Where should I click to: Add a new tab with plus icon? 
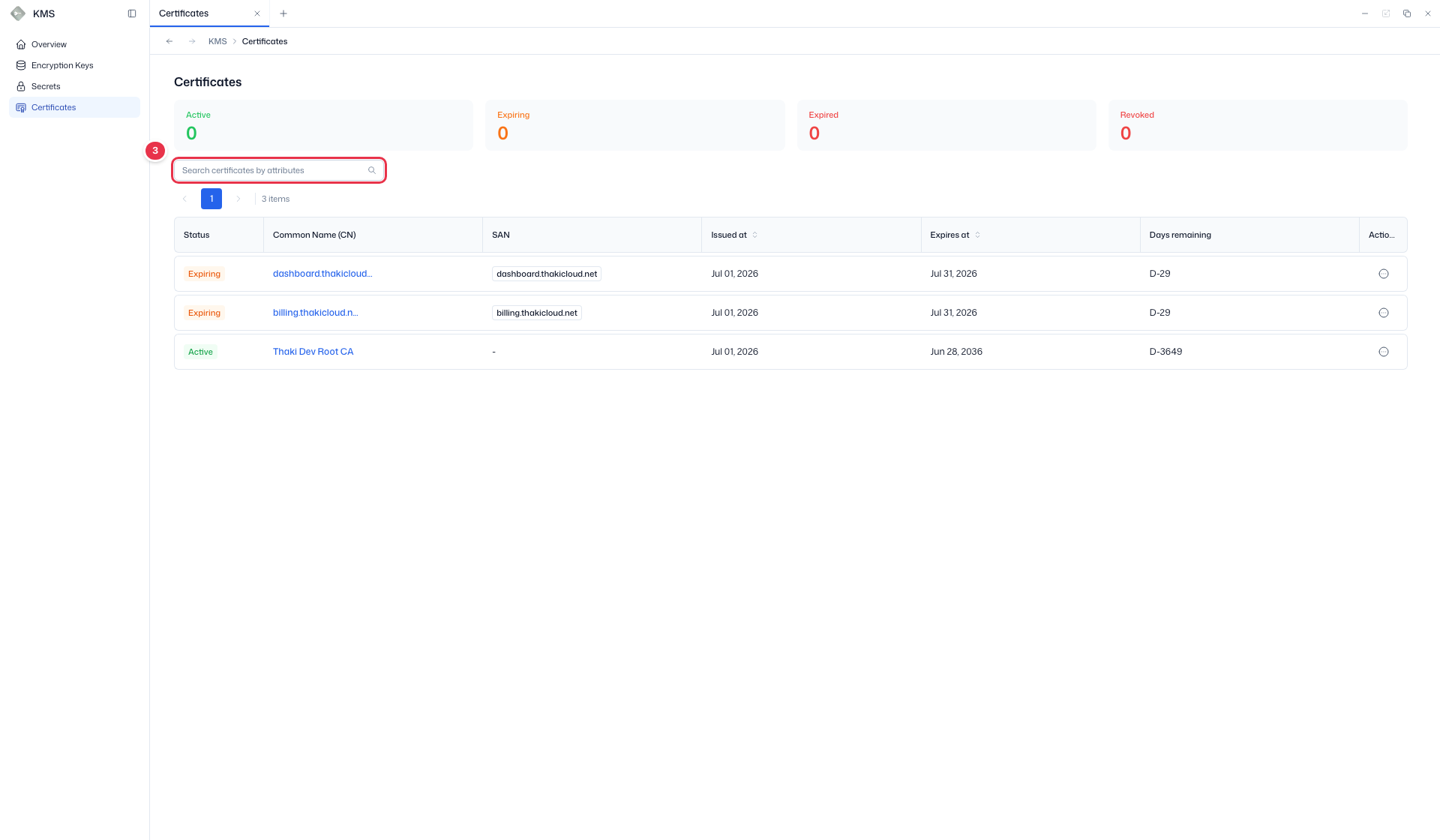(x=283, y=13)
